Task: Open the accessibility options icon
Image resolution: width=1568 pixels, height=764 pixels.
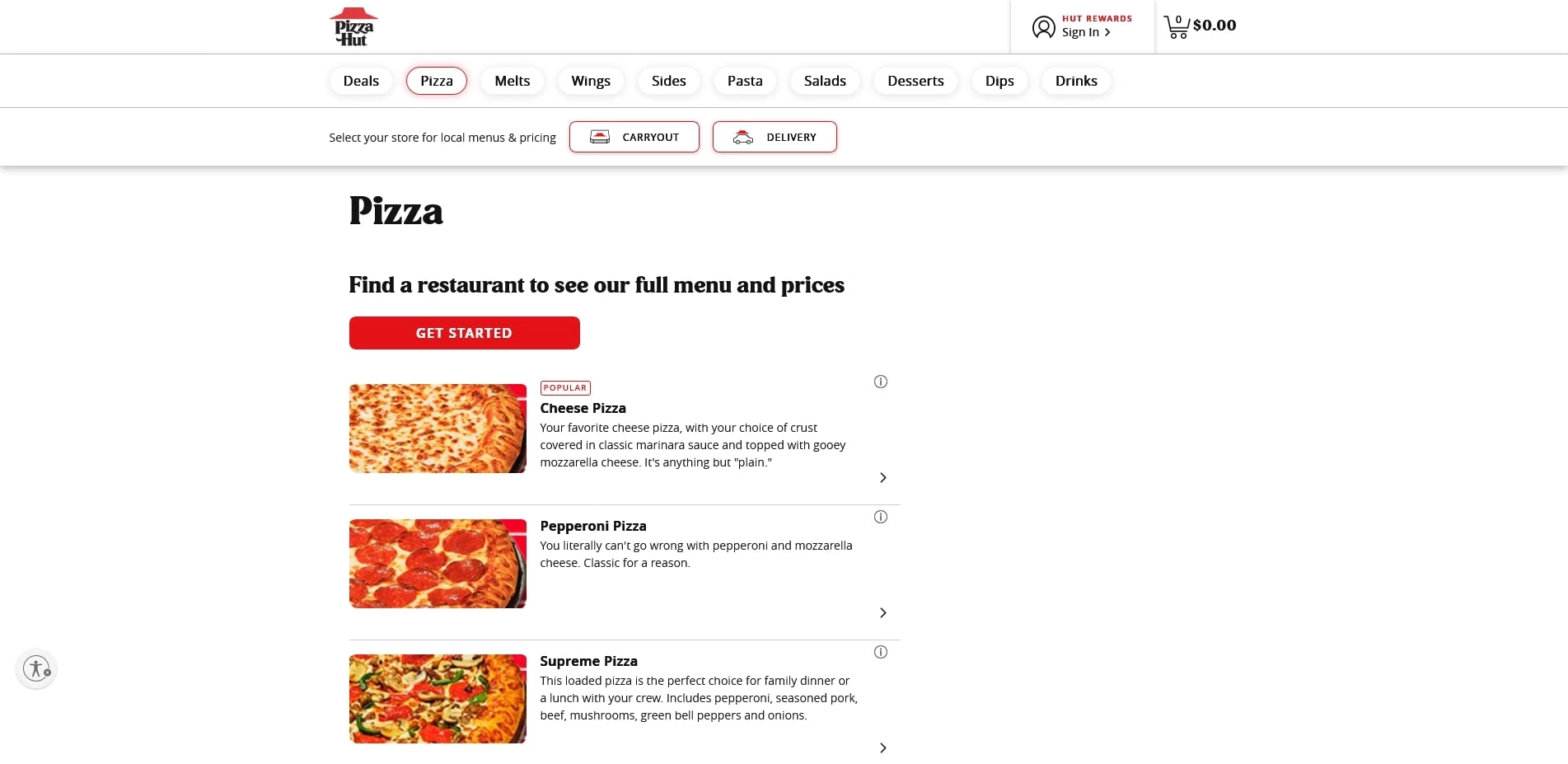Action: click(35, 668)
